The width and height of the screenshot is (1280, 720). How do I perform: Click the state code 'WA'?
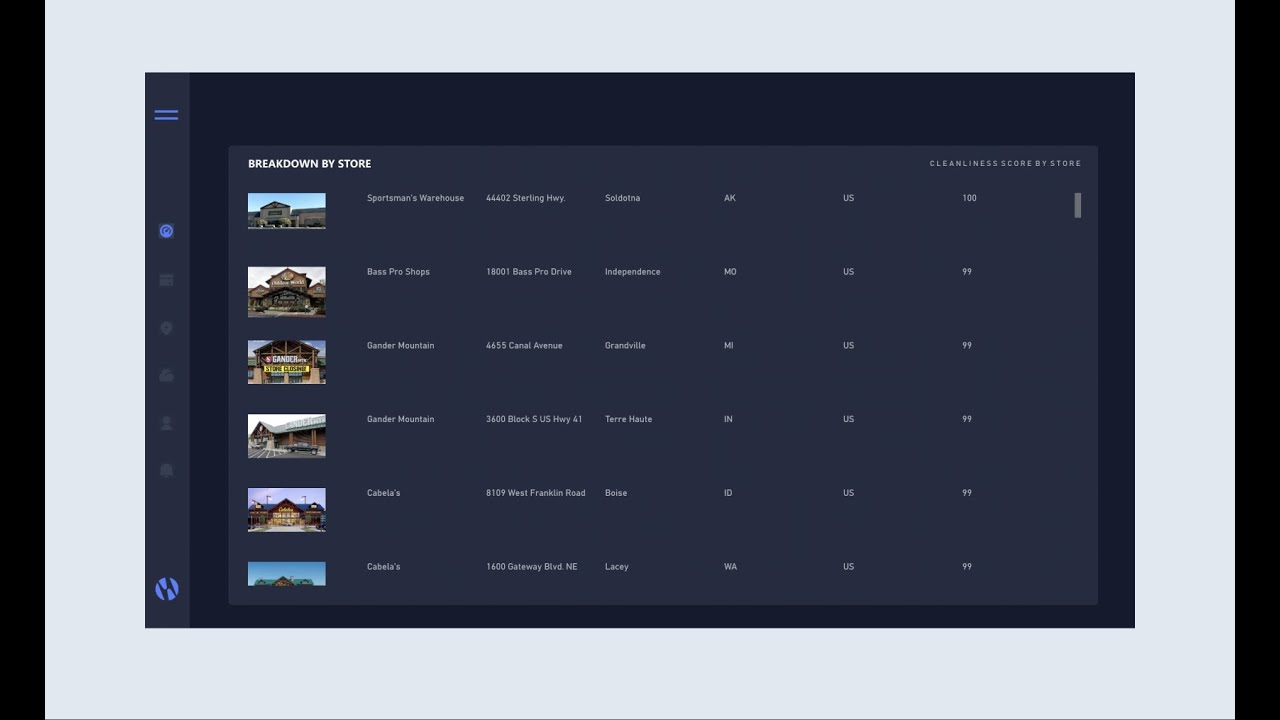[x=730, y=567]
